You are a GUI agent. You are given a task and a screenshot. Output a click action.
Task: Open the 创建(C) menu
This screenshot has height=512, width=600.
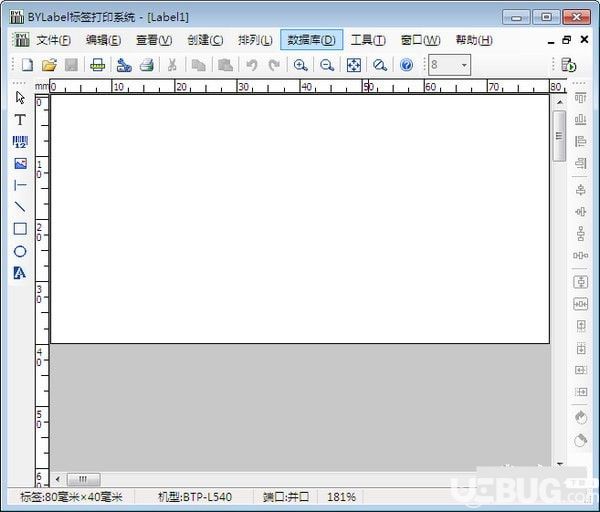205,40
